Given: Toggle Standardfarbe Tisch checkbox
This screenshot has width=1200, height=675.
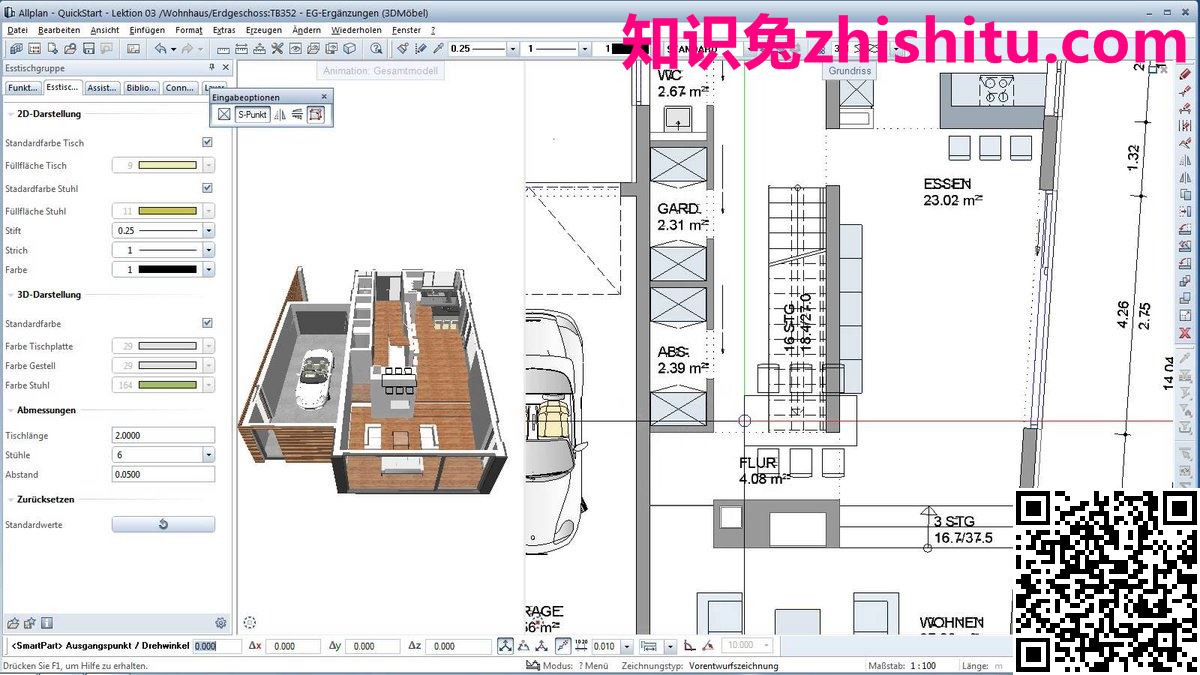Looking at the screenshot, I should pos(207,143).
